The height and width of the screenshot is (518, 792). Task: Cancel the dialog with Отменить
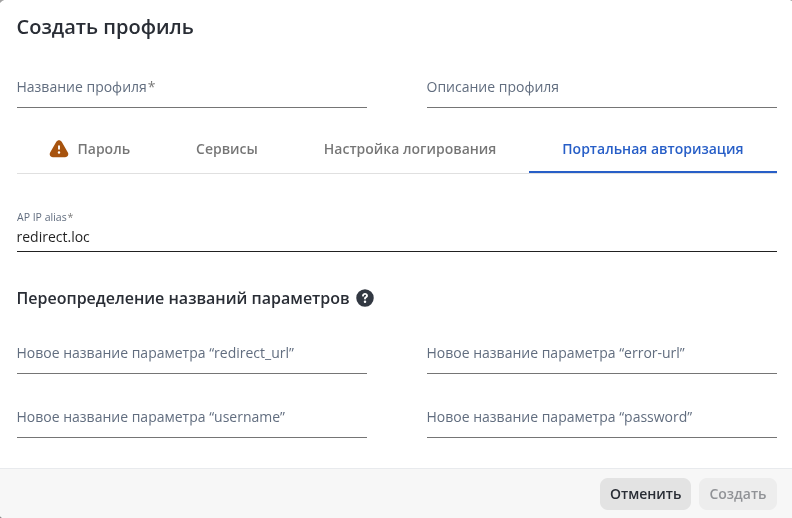pos(645,494)
